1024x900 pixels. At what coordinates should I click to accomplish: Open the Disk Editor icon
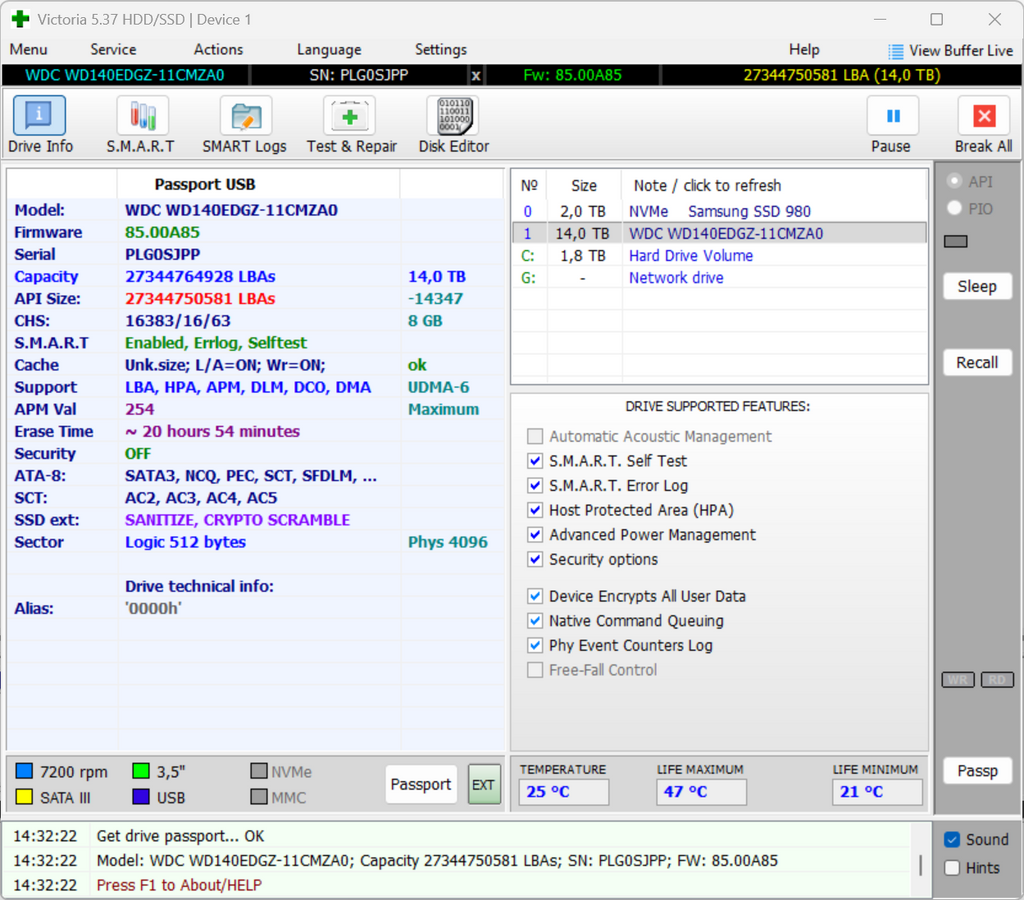tap(453, 116)
